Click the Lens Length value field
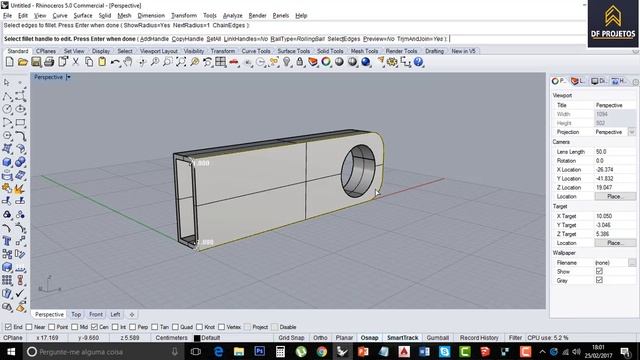This screenshot has height=360, width=640. (x=614, y=152)
